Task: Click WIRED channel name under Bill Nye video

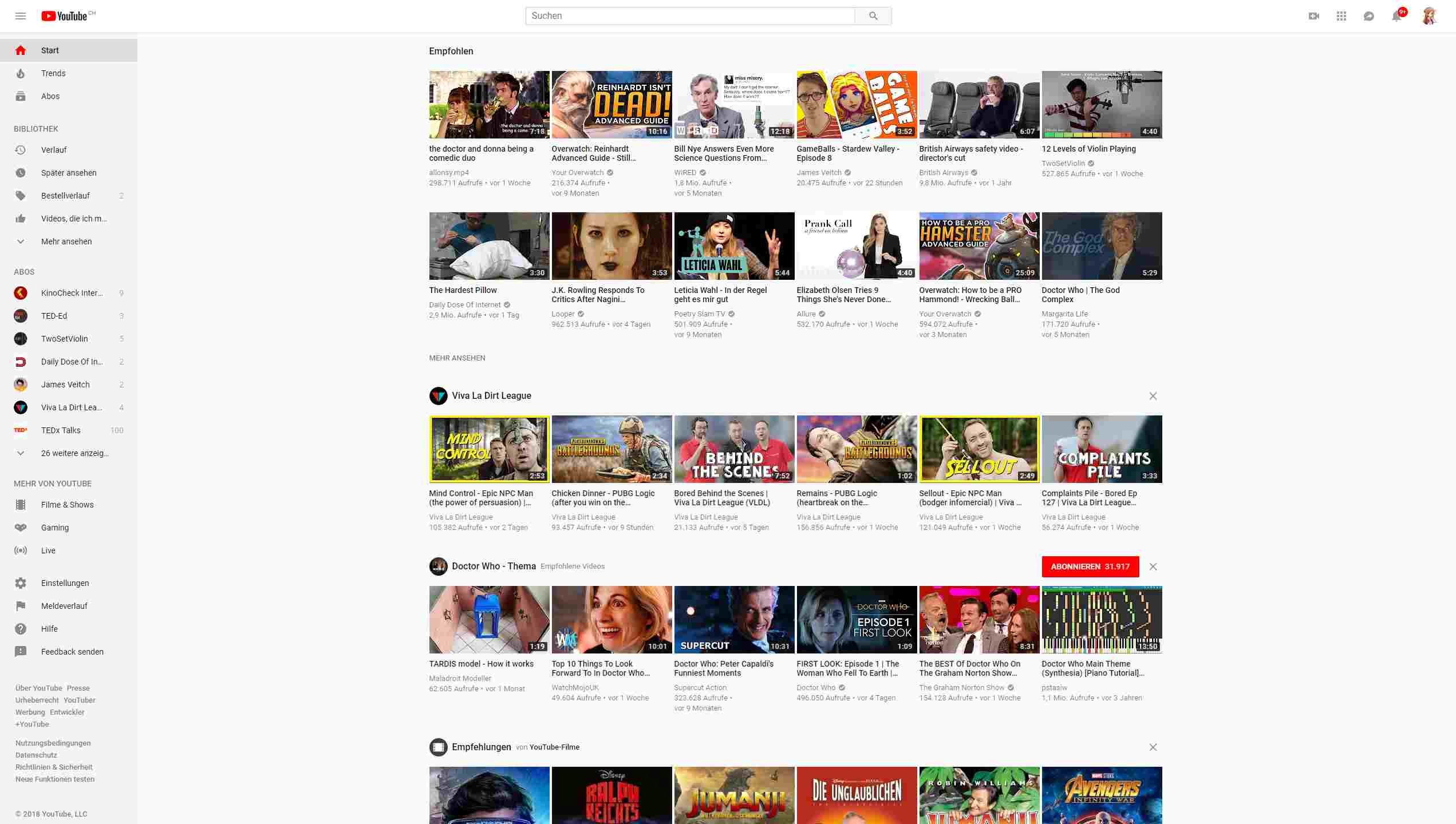Action: pyautogui.click(x=685, y=173)
